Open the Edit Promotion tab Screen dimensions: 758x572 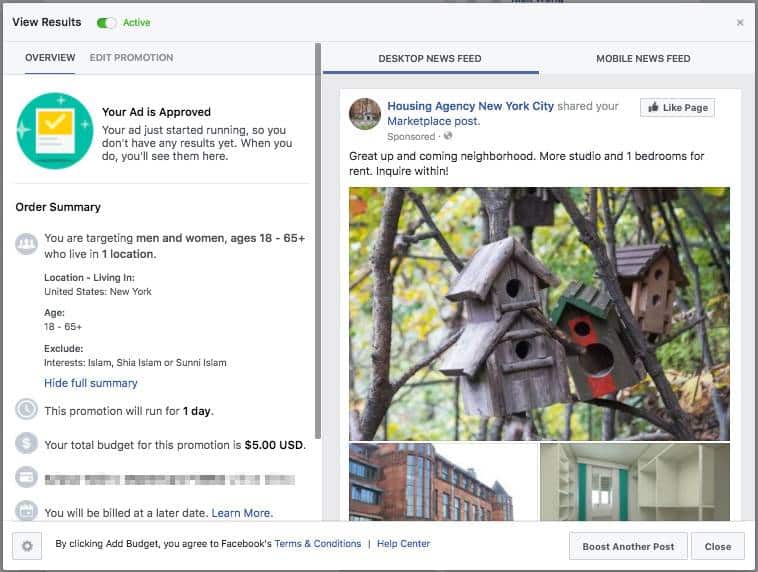point(131,58)
